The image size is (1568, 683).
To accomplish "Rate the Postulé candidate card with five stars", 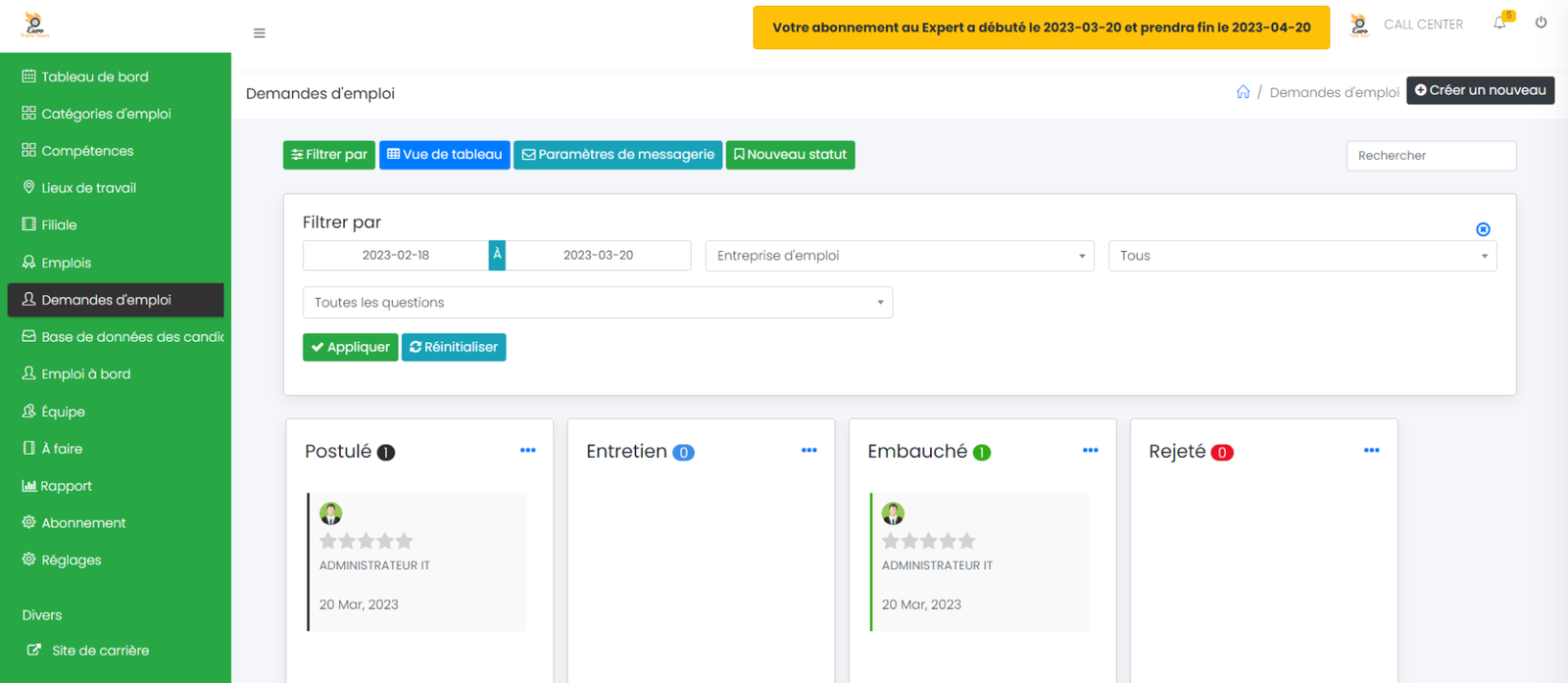I will 405,541.
